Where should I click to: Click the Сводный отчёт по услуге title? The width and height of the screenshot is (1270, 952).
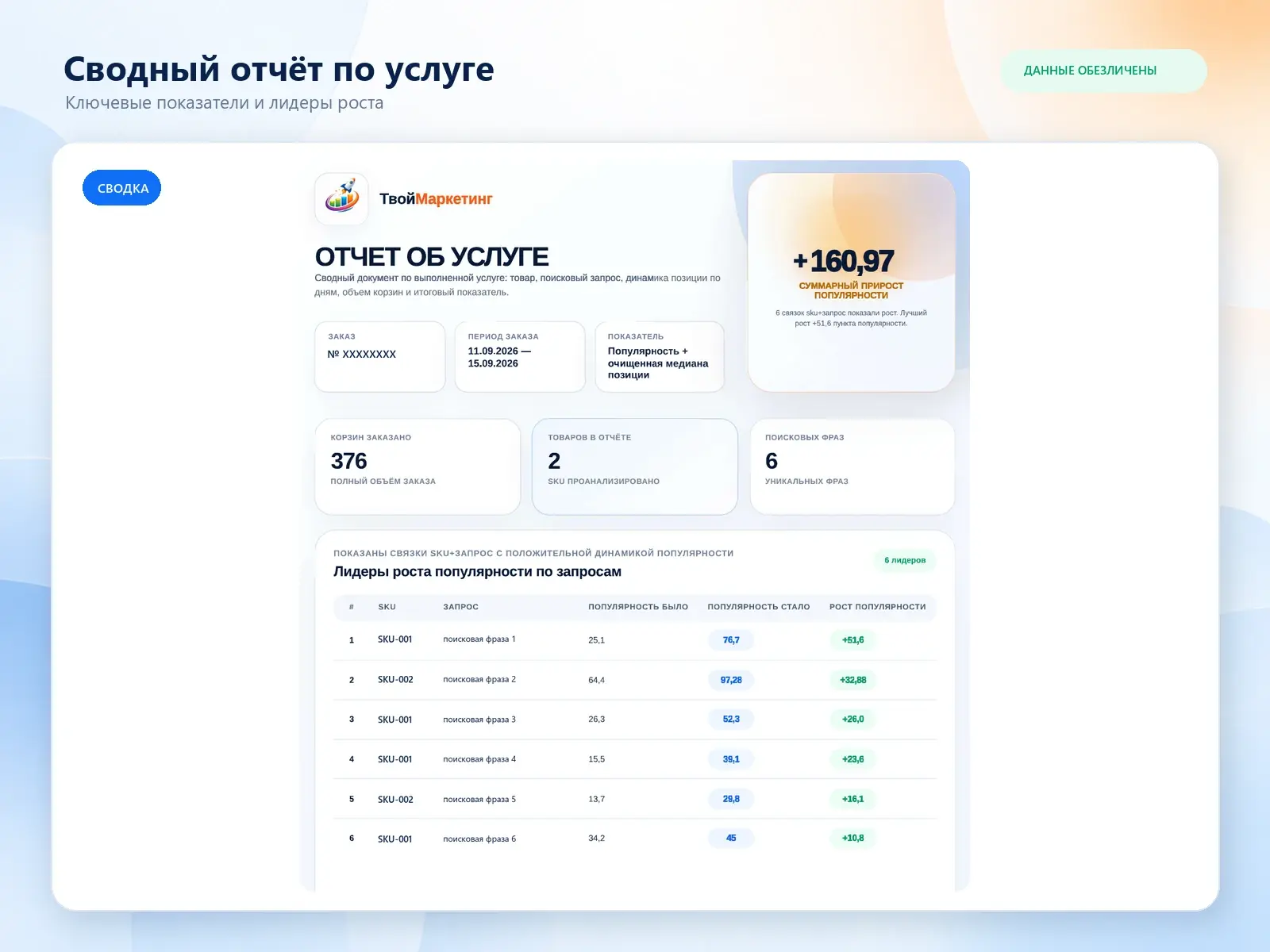(x=279, y=70)
